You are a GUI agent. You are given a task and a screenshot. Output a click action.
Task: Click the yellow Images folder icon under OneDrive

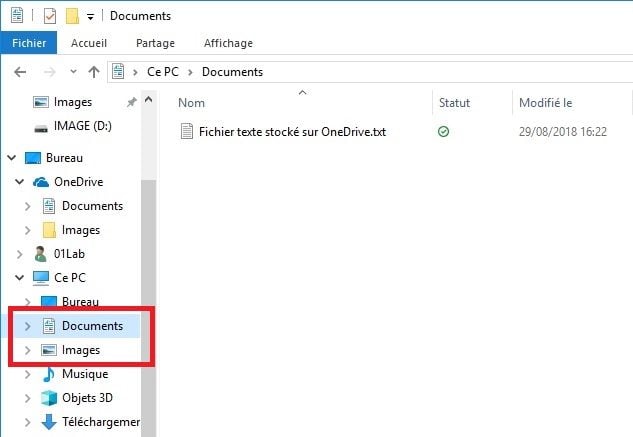point(49,230)
